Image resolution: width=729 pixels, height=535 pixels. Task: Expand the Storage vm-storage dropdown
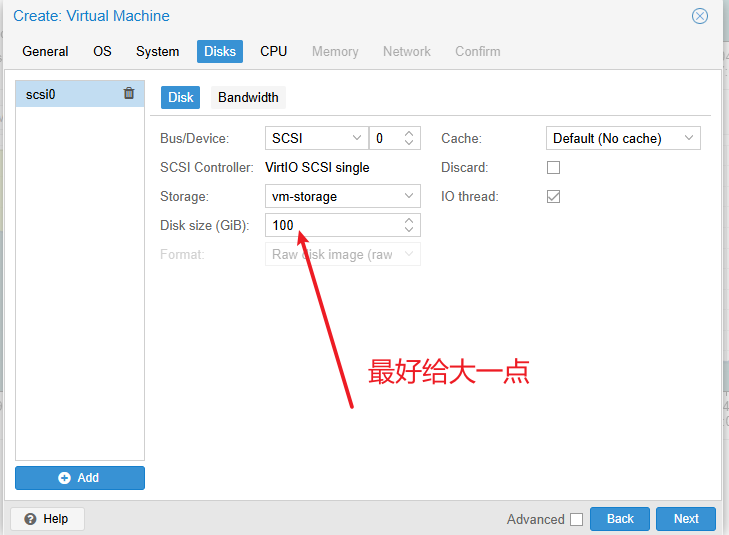pyautogui.click(x=408, y=197)
